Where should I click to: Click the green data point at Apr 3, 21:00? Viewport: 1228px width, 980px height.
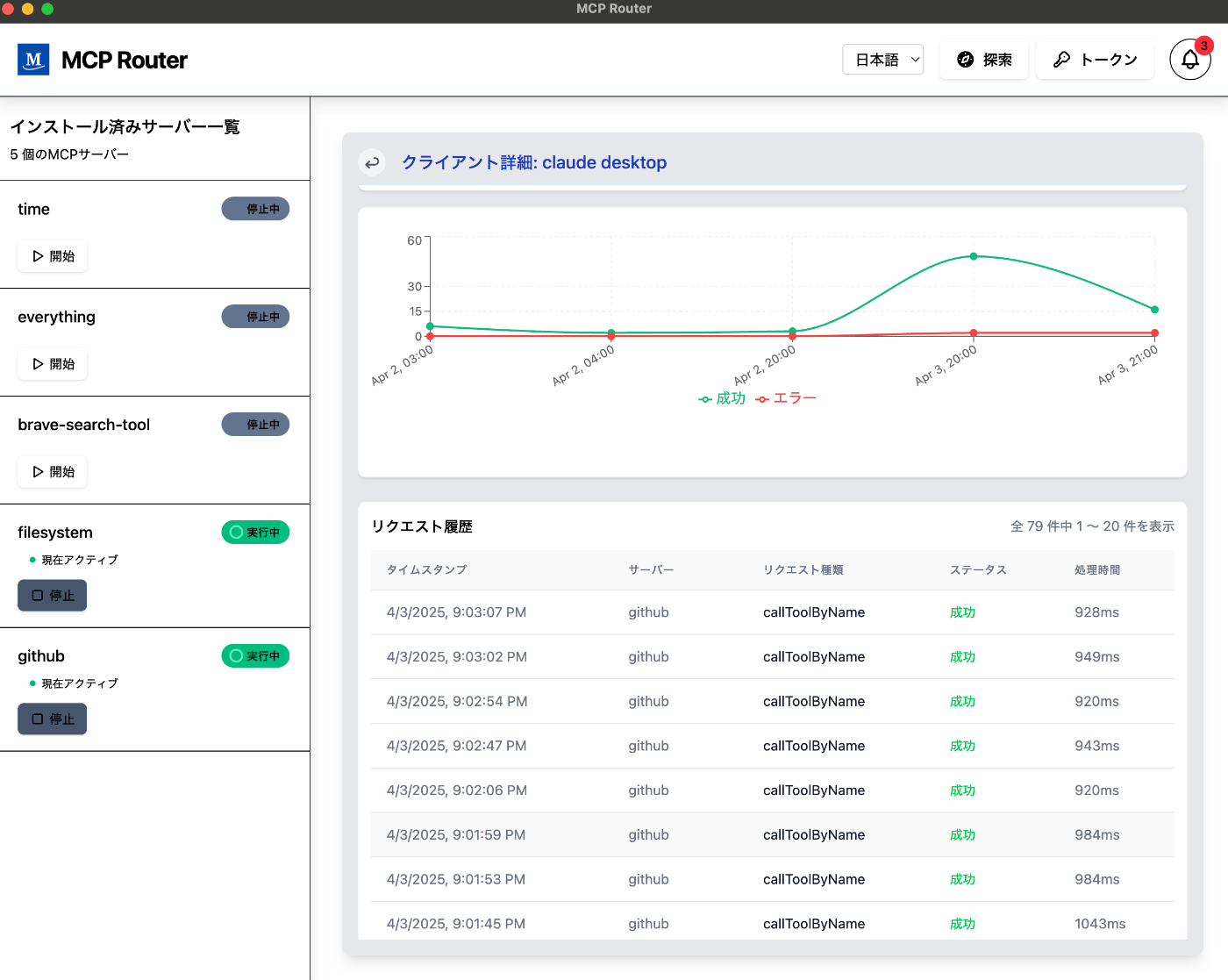[1154, 310]
